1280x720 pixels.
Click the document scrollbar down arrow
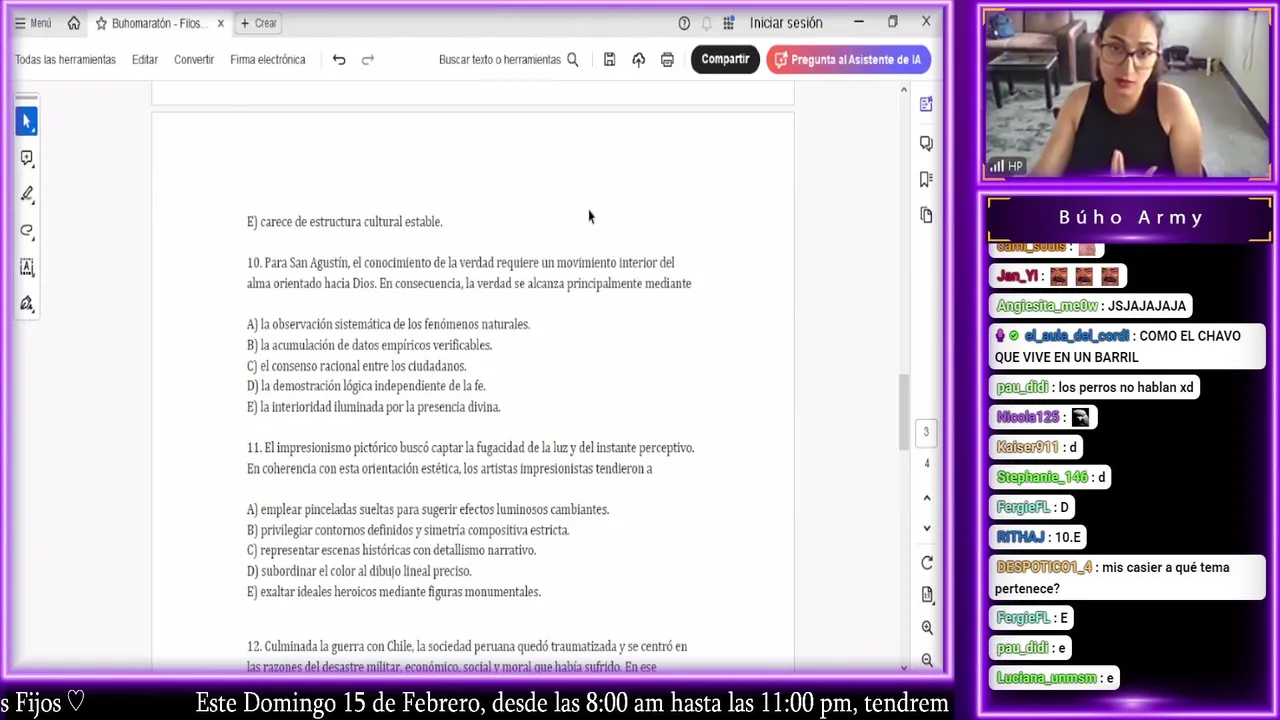pos(904,666)
